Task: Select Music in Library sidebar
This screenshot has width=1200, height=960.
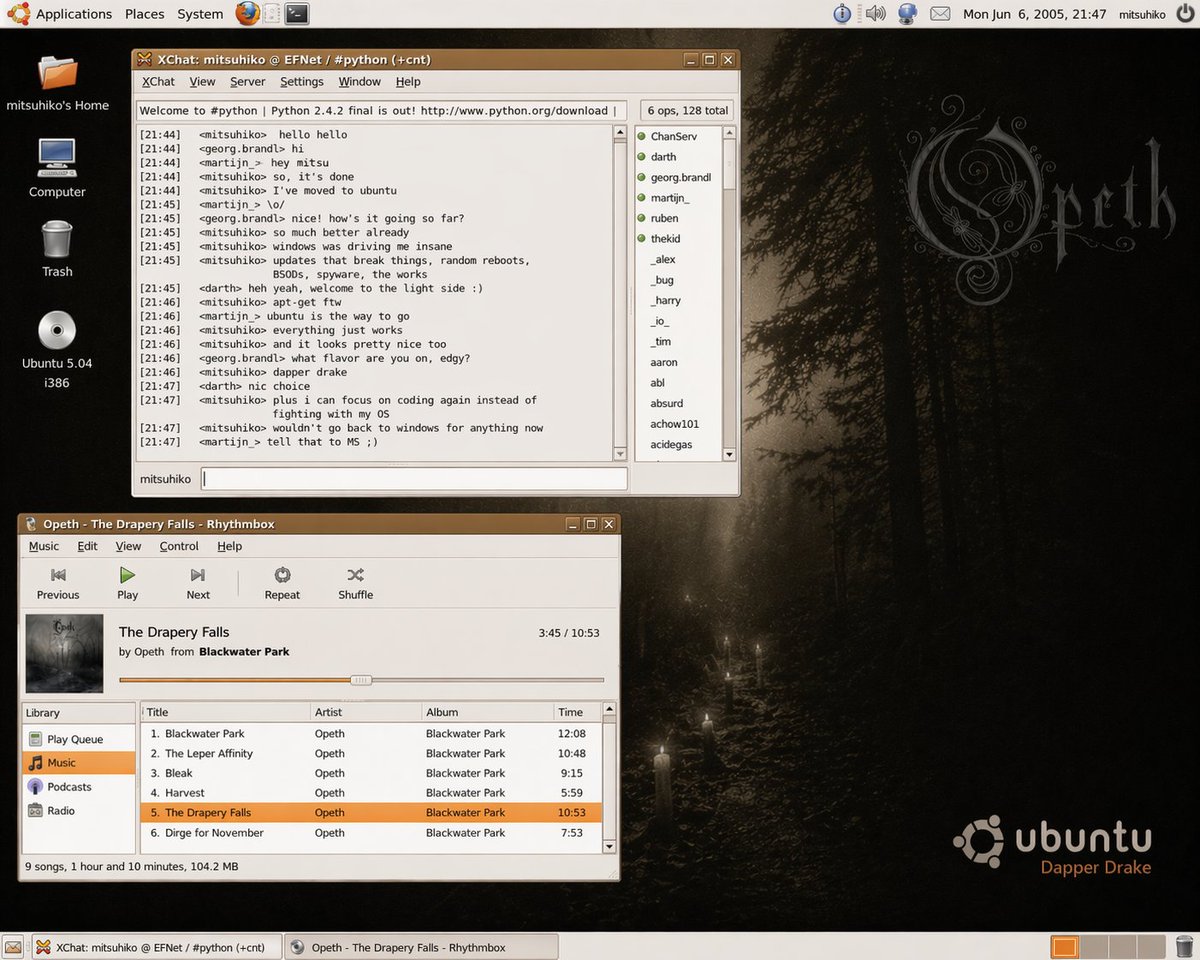Action: pos(79,762)
